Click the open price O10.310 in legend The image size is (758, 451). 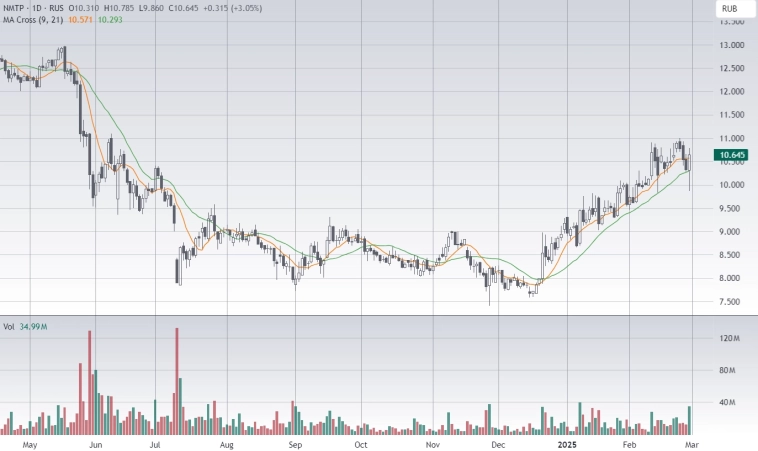click(x=84, y=8)
